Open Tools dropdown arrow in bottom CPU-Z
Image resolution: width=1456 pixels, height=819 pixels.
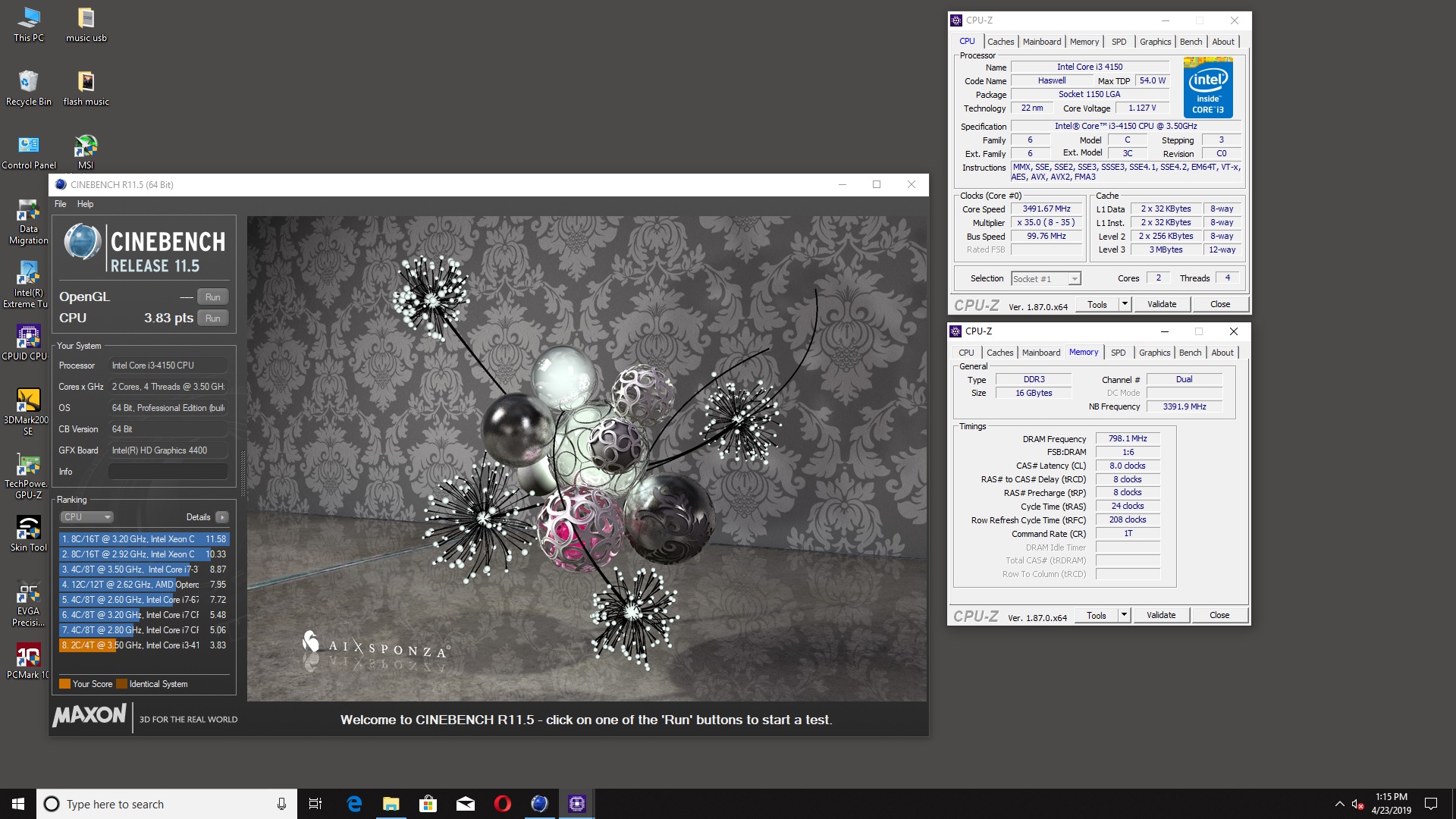point(1124,615)
